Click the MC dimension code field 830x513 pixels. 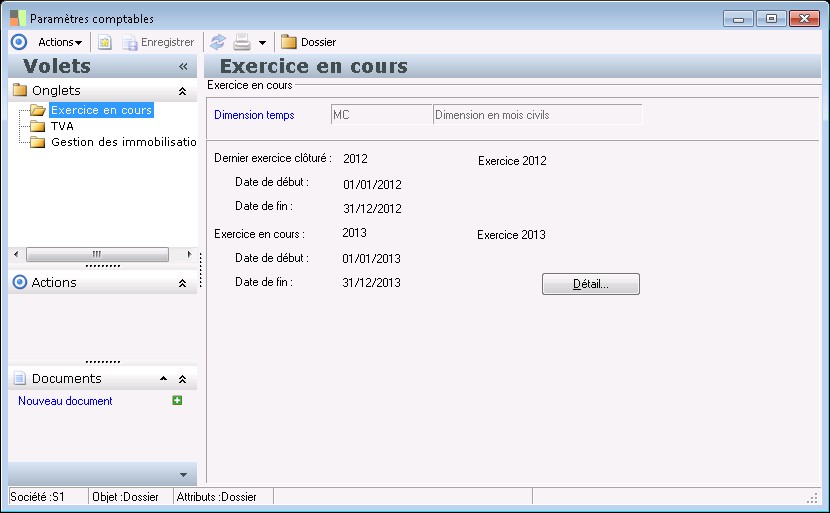pyautogui.click(x=382, y=114)
